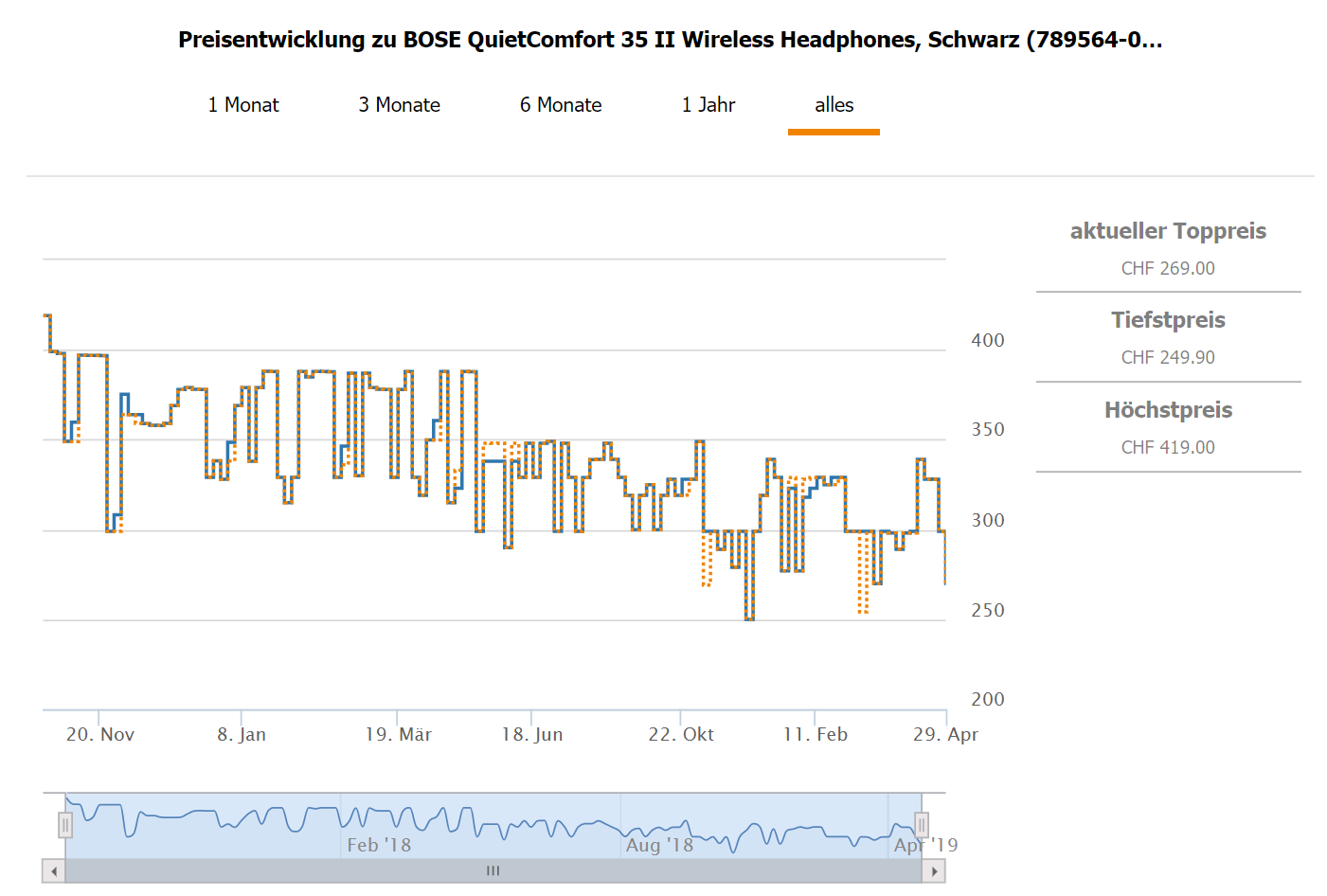Click the "11. Feb" x-axis date label
1327x896 pixels.
click(x=816, y=735)
